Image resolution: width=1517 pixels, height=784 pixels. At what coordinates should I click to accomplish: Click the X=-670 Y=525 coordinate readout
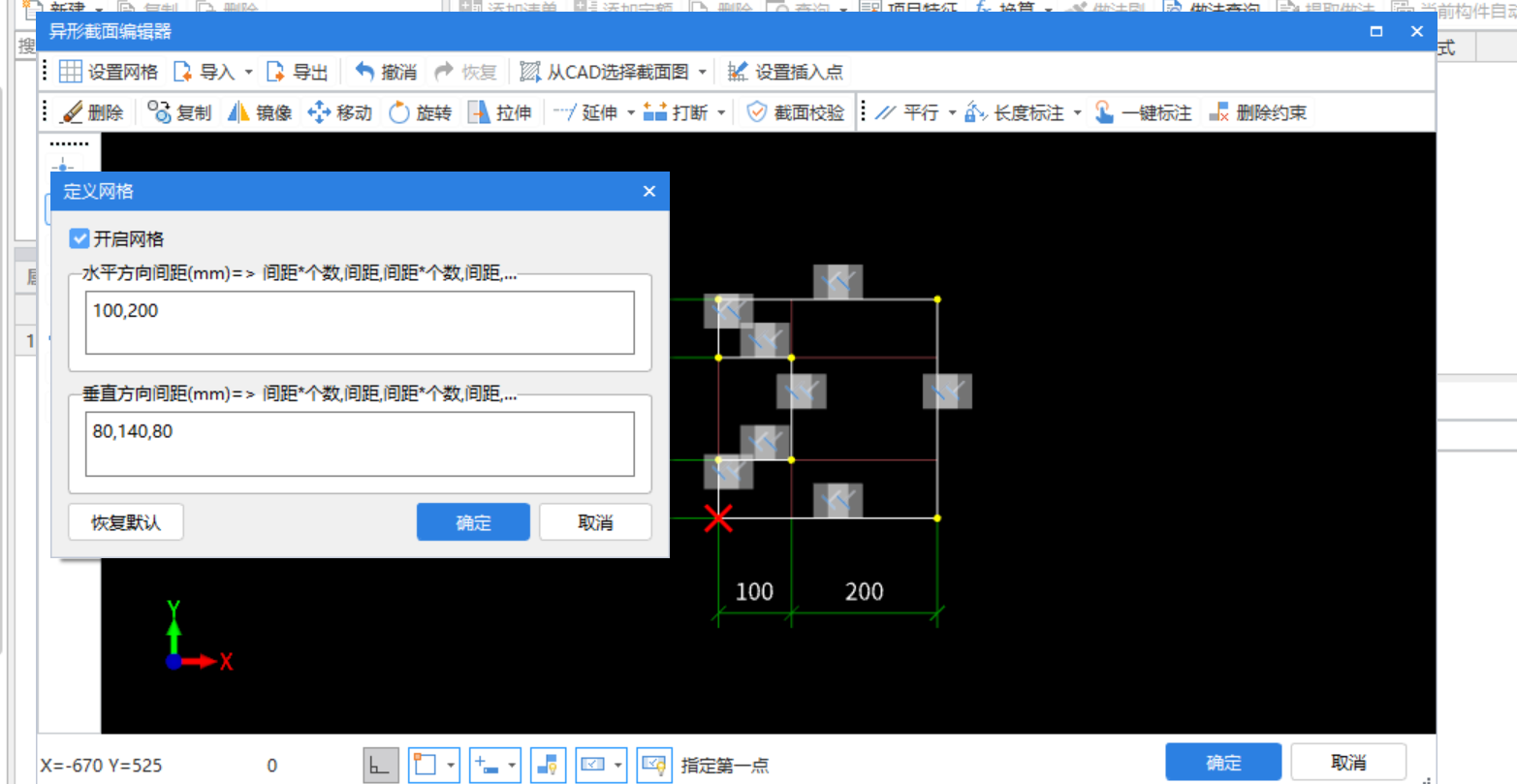pyautogui.click(x=102, y=766)
